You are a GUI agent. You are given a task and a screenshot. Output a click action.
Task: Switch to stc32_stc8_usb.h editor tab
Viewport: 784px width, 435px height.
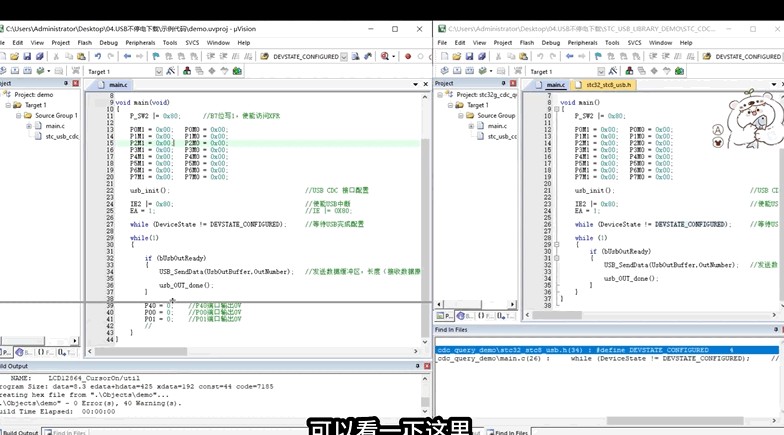pyautogui.click(x=604, y=85)
